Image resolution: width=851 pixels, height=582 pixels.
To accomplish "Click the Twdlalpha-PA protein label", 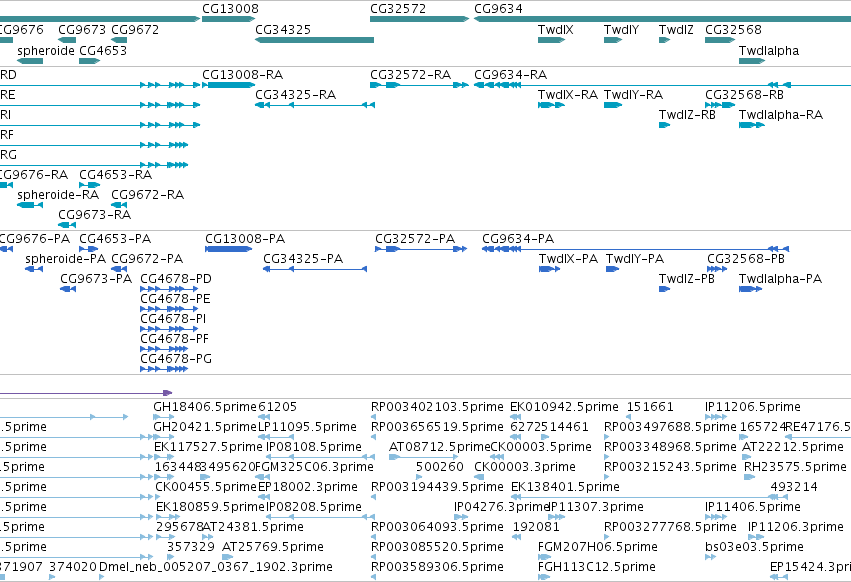I will coord(780,279).
